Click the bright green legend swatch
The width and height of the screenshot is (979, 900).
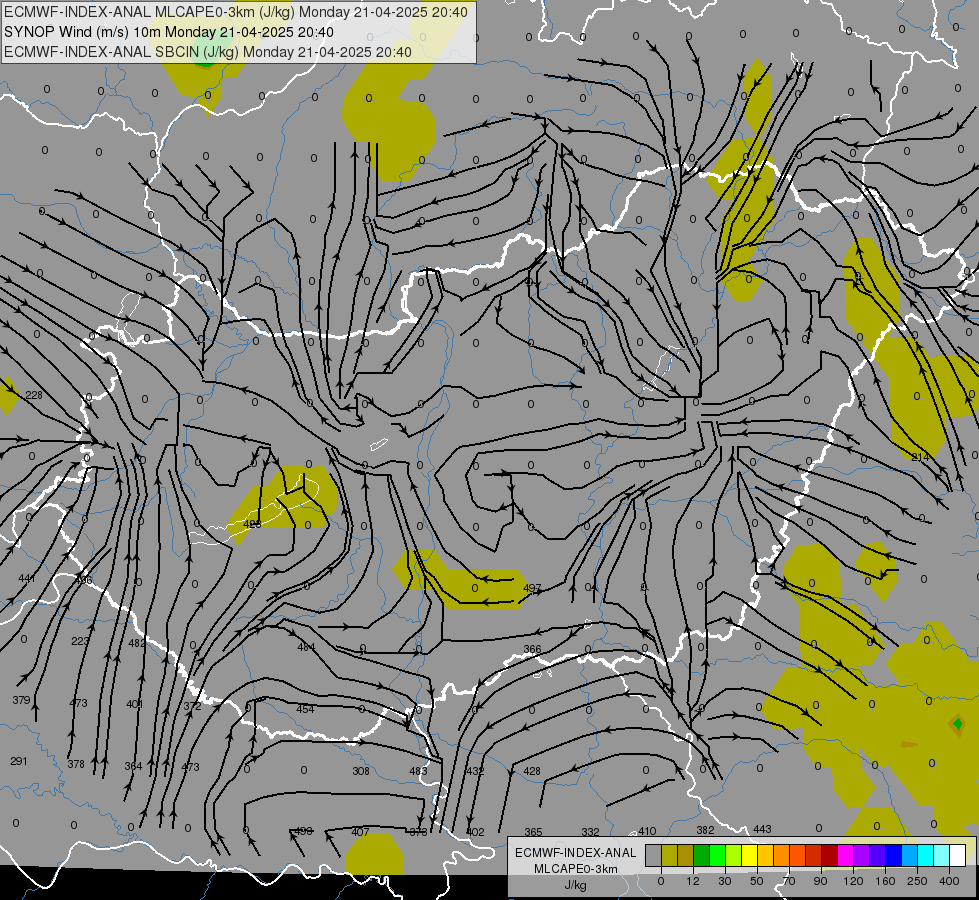pos(717,855)
